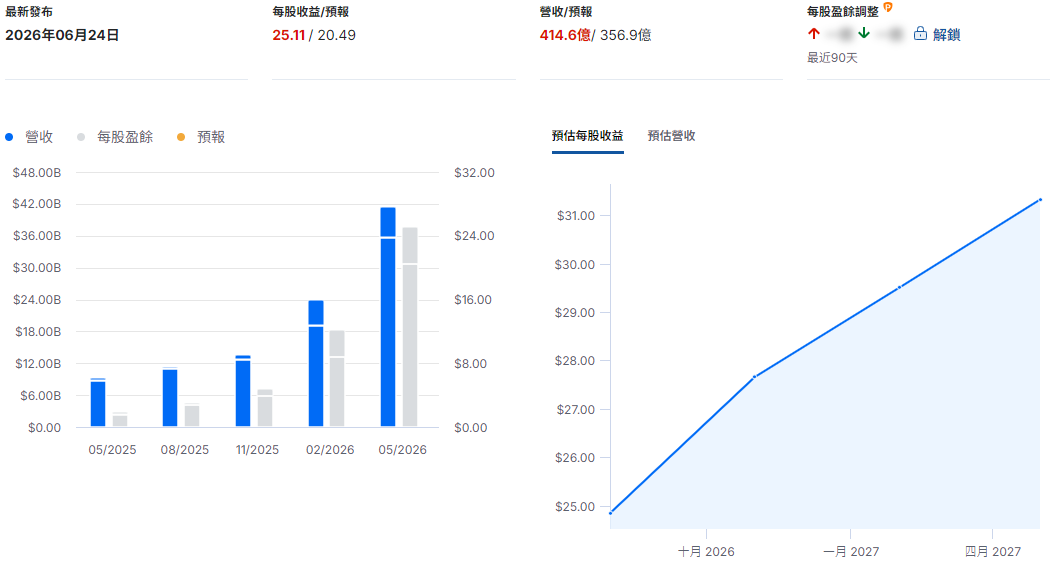Screen dimensions: 1061x575
Task: Click the 四月 2027 axis label
Action: click(993, 551)
